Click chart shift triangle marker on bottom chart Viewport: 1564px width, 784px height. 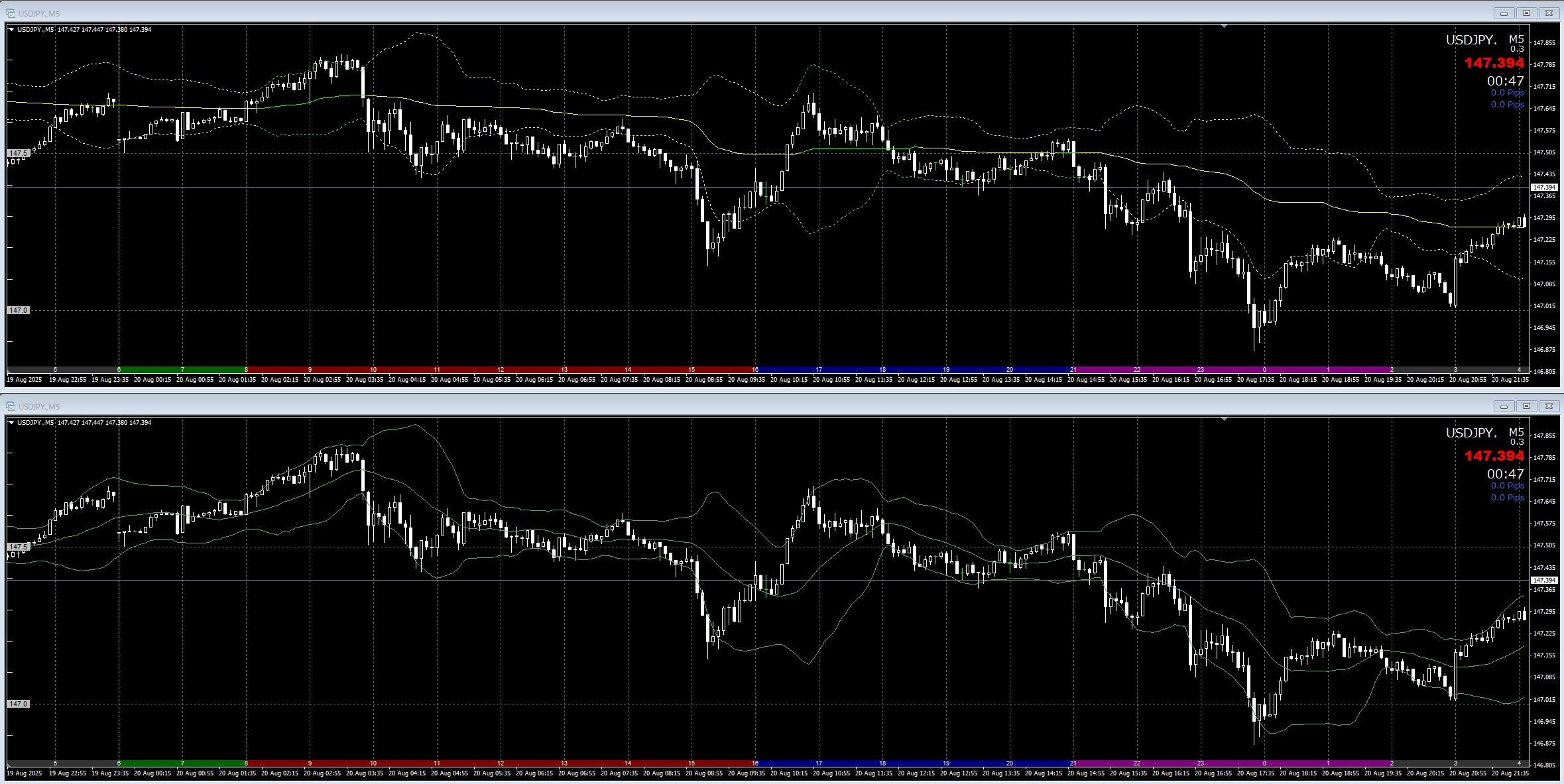coord(1224,420)
